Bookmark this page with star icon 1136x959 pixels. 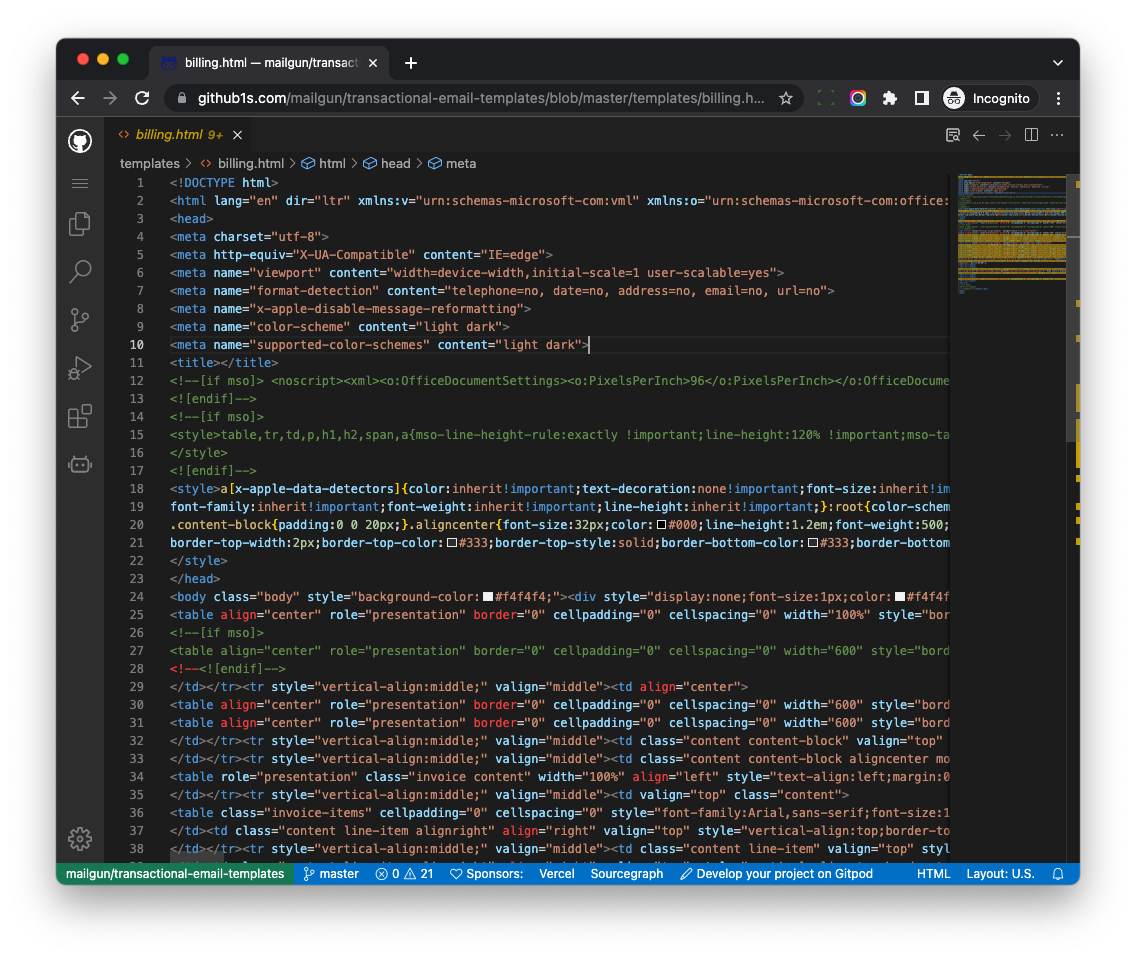786,98
